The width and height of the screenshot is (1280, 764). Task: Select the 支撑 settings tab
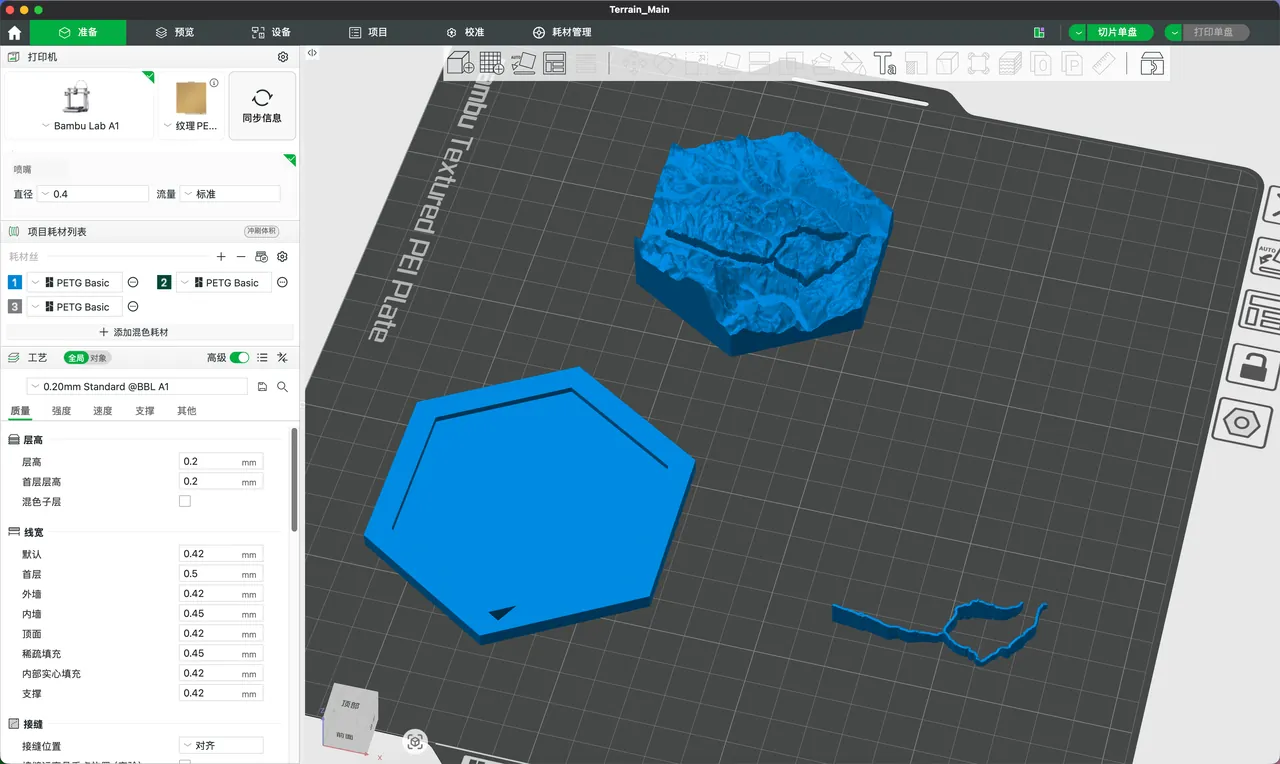tap(145, 411)
